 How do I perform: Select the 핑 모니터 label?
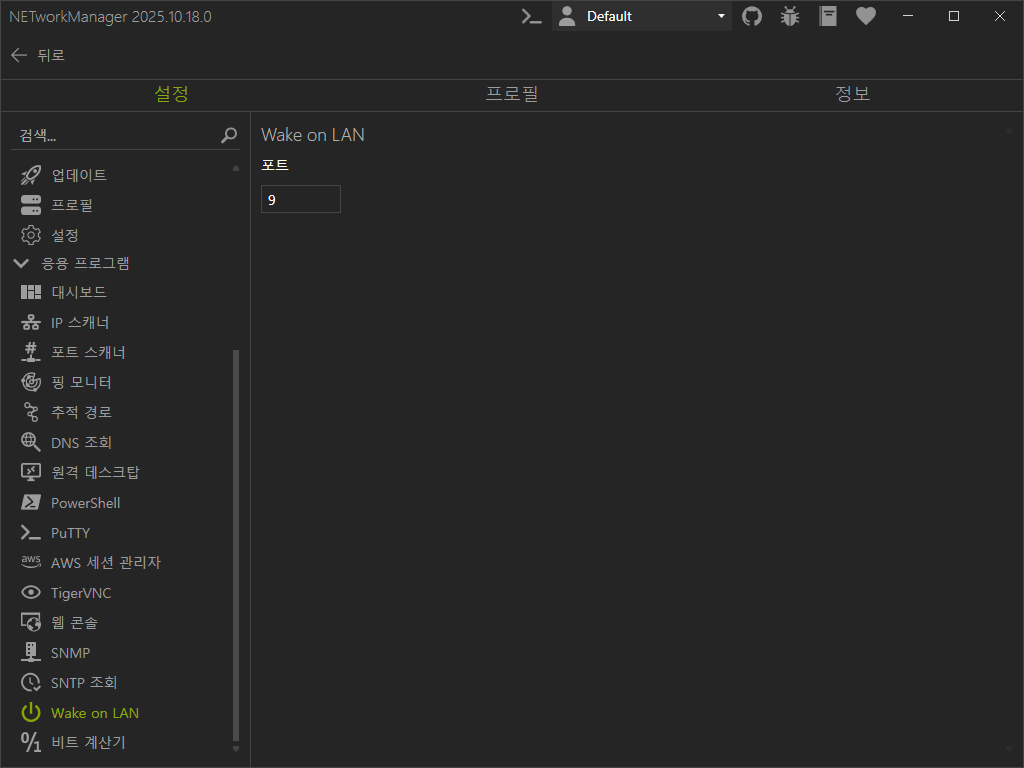pos(82,382)
